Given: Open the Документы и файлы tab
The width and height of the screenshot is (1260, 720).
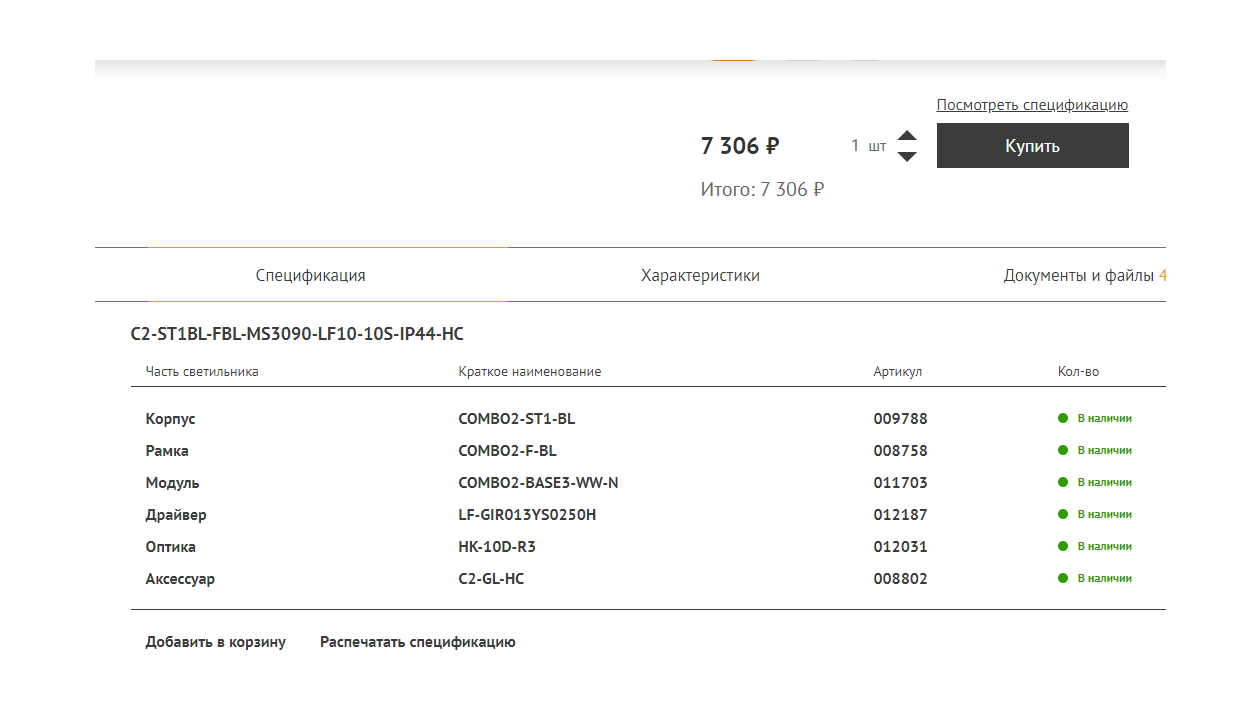Looking at the screenshot, I should (x=1079, y=275).
